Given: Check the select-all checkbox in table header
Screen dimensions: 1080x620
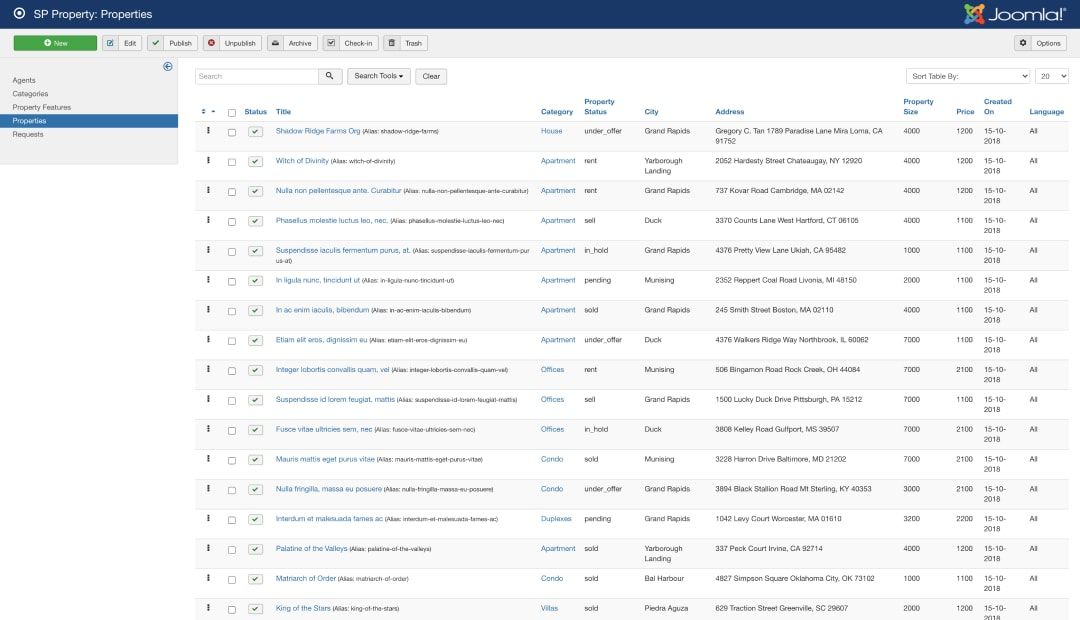Looking at the screenshot, I should coord(232,112).
